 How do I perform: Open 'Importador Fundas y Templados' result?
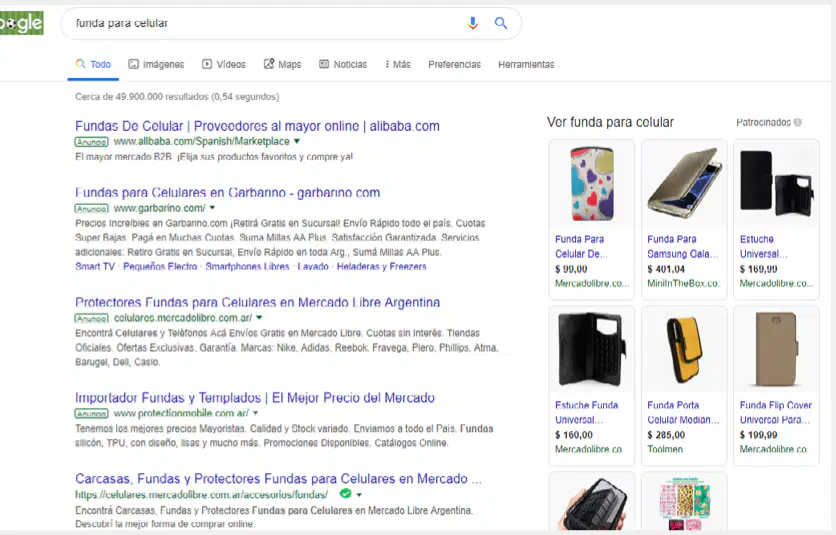[x=255, y=398]
